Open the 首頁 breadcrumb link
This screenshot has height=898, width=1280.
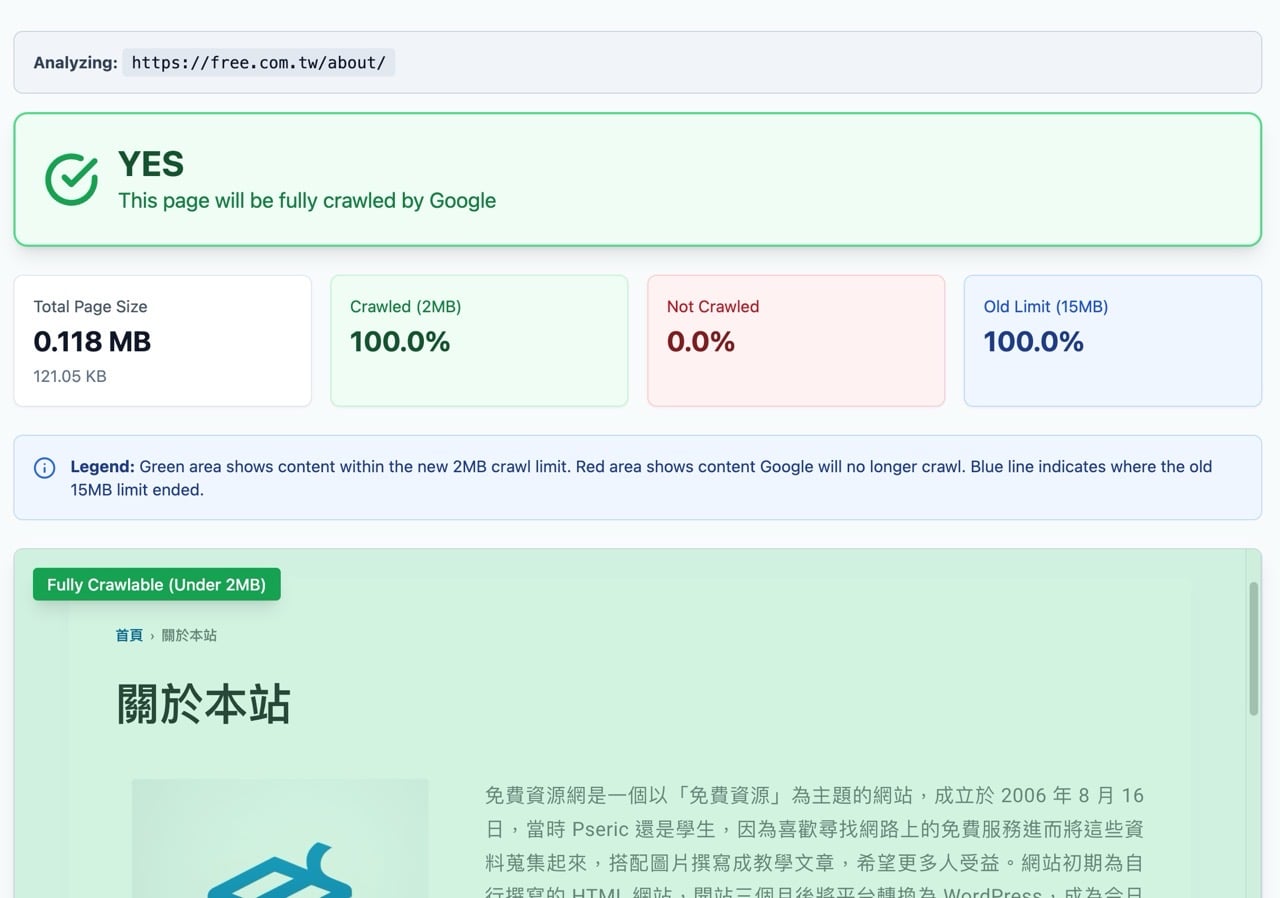pyautogui.click(x=129, y=634)
